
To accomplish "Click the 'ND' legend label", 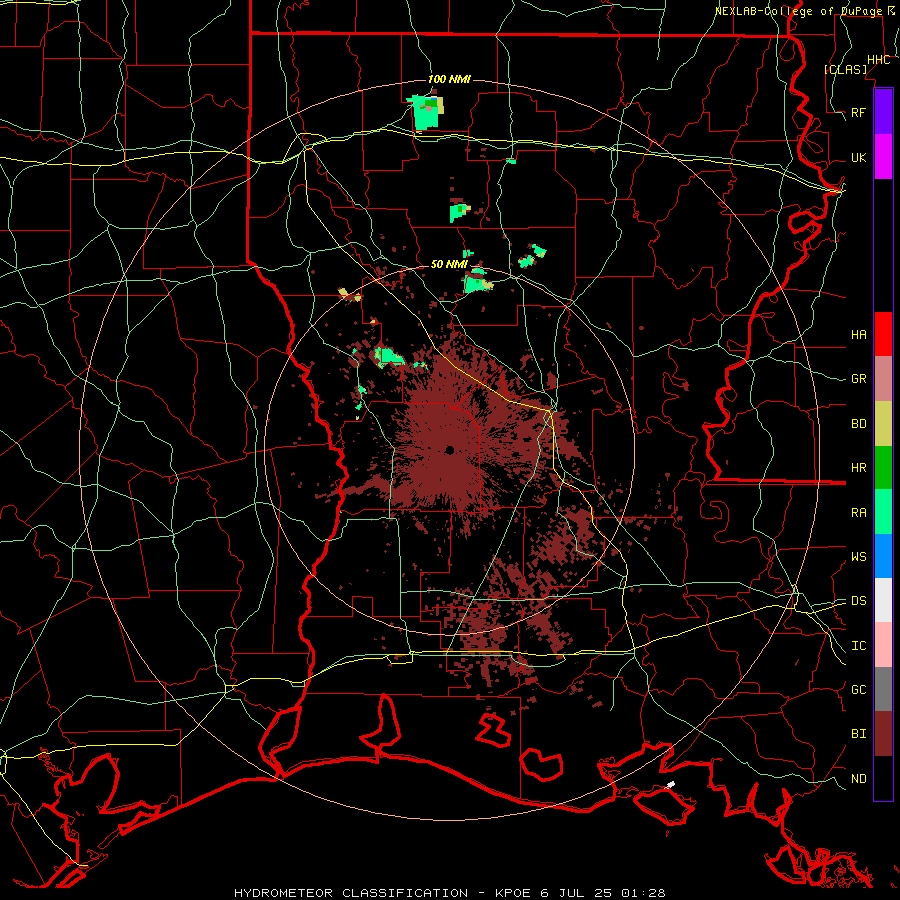I will coord(859,779).
